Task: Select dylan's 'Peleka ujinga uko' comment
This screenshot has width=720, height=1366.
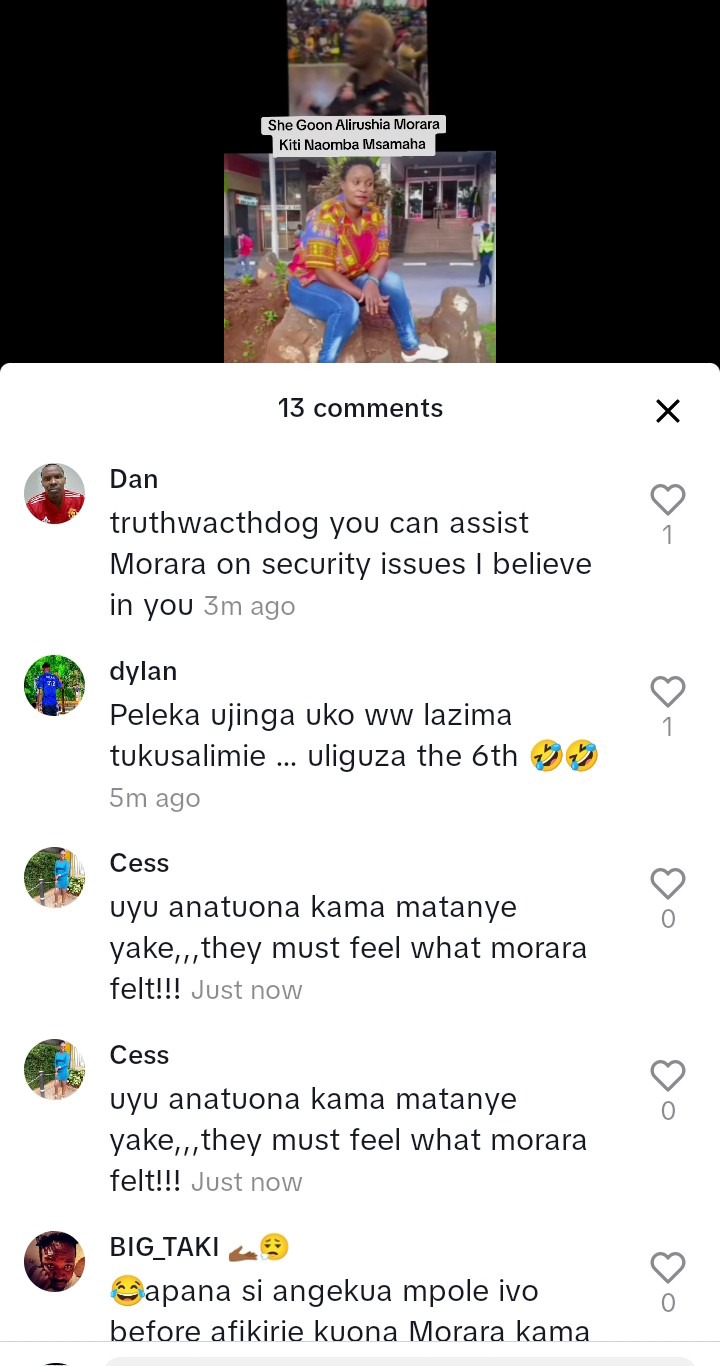Action: point(354,736)
